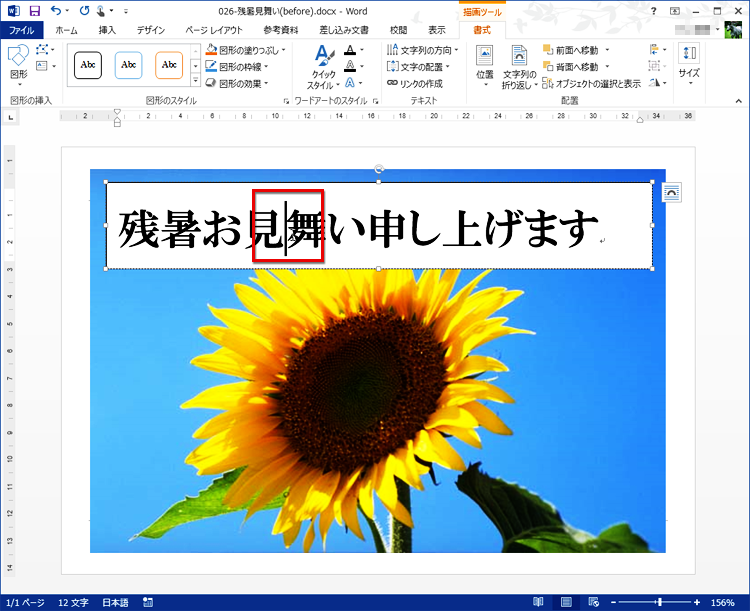Click the text fill A icon

pyautogui.click(x=350, y=50)
